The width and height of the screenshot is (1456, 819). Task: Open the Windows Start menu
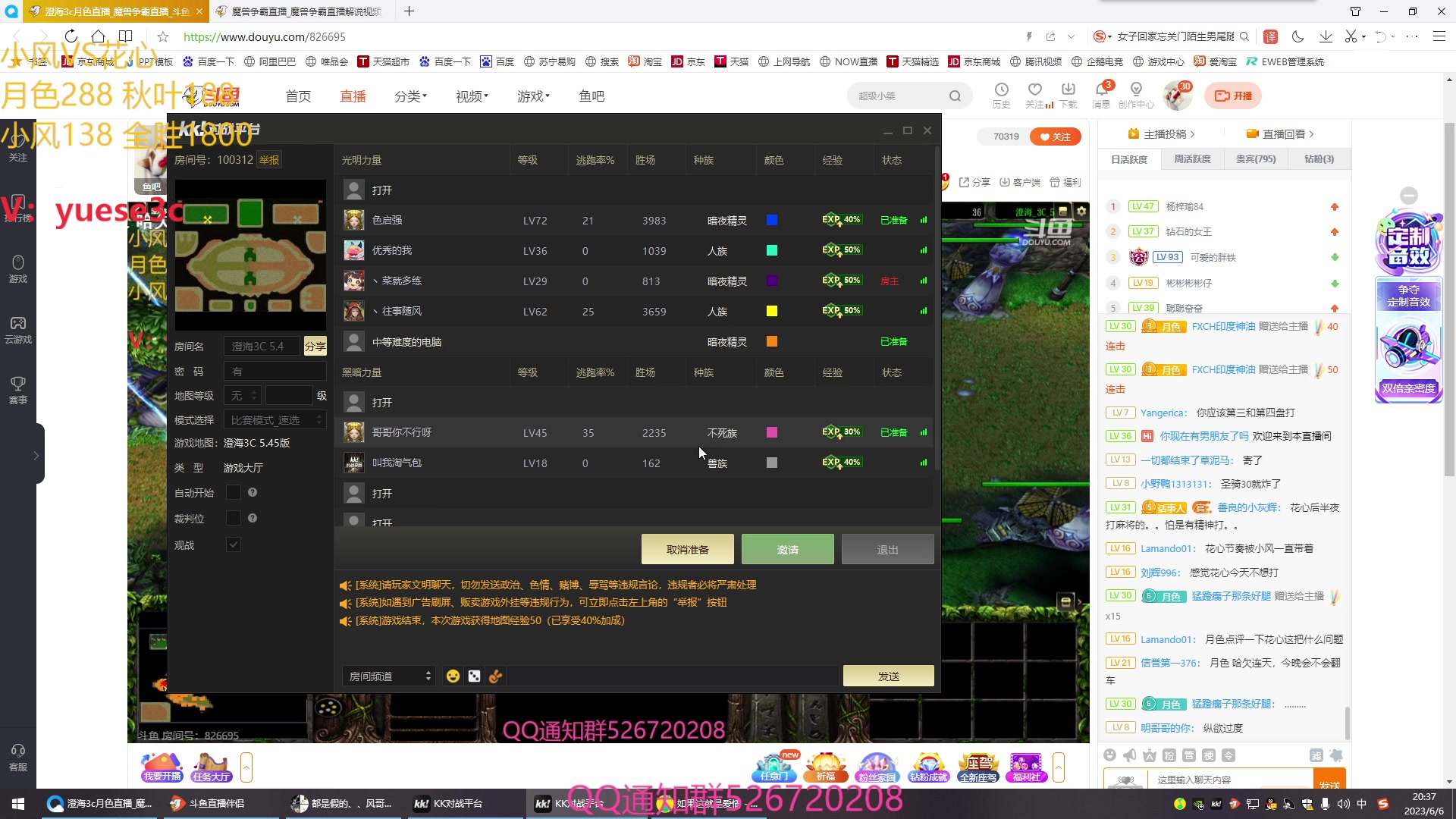[x=18, y=803]
